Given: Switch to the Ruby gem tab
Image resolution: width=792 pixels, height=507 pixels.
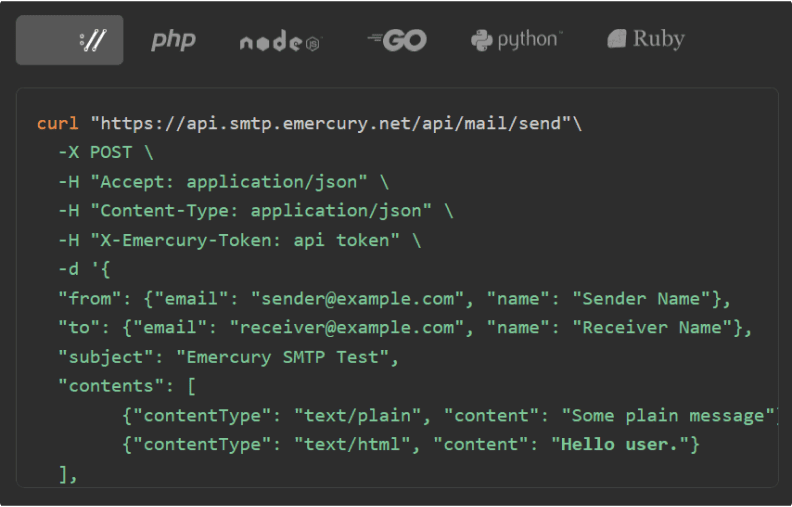Looking at the screenshot, I should click(x=646, y=40).
